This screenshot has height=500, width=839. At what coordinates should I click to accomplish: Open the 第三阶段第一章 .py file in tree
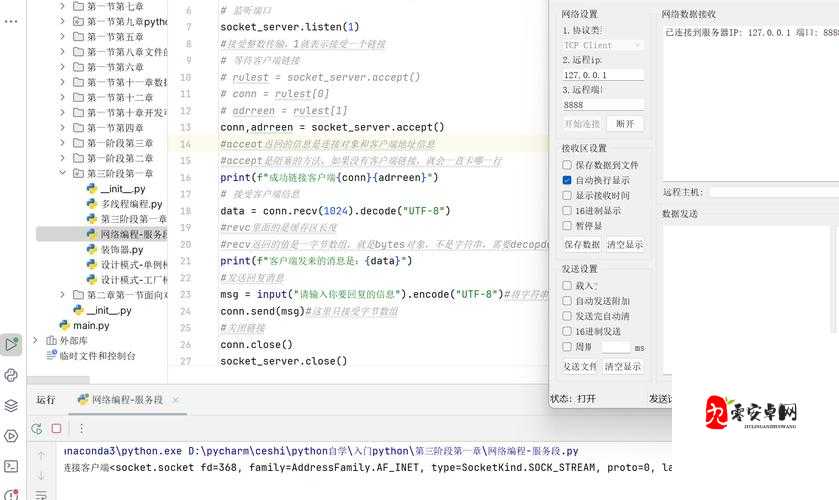click(127, 219)
